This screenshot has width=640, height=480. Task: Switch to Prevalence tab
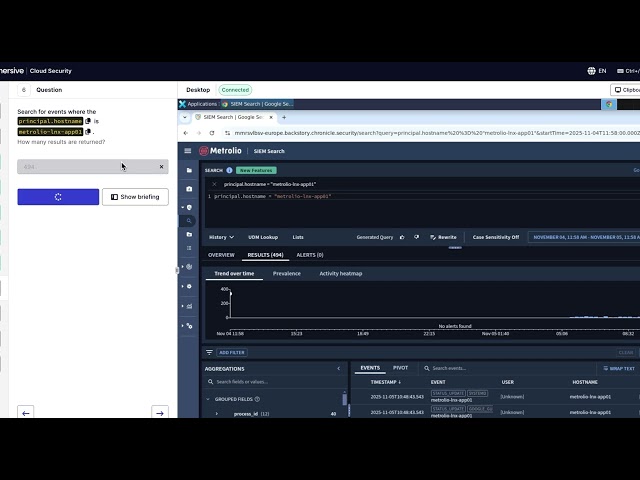(x=287, y=273)
